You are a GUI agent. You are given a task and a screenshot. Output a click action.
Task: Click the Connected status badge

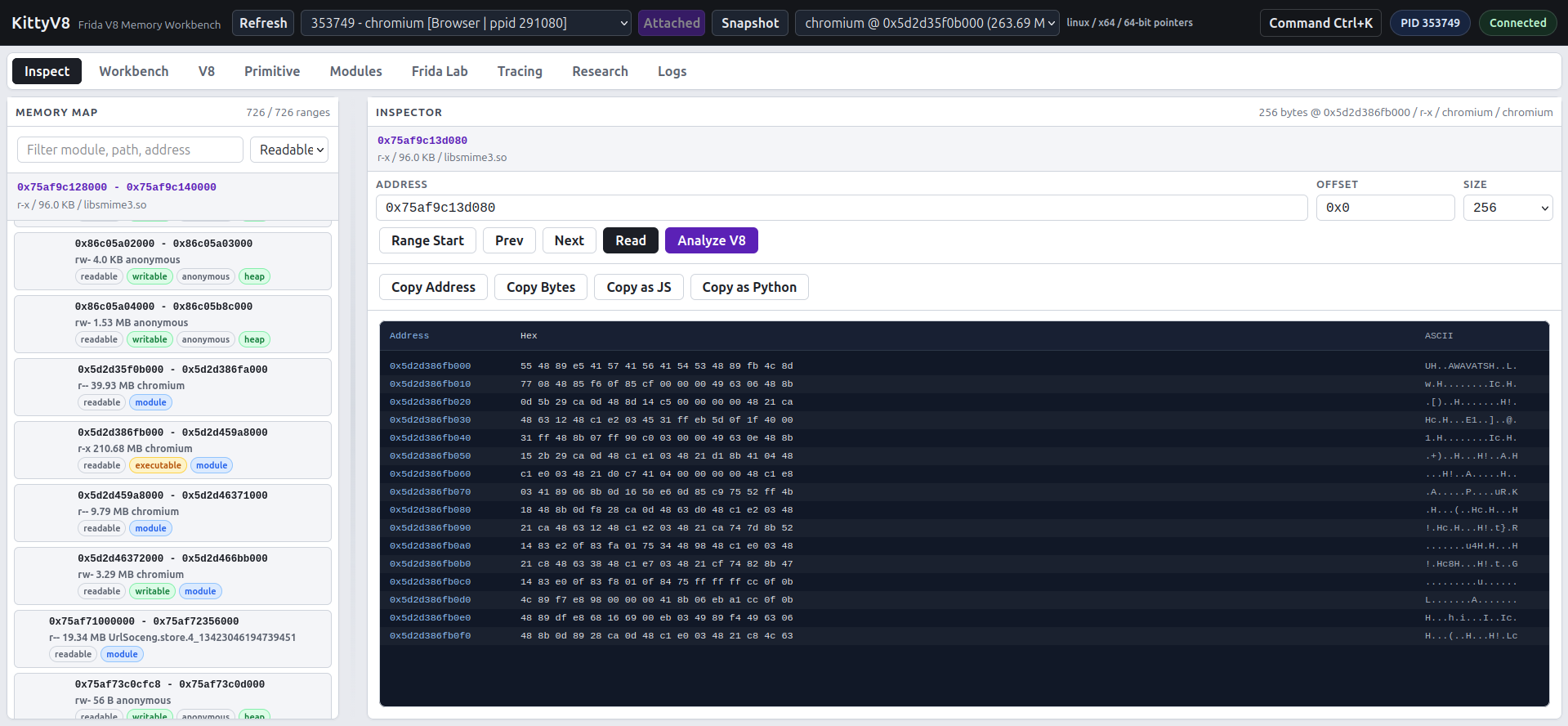pyautogui.click(x=1517, y=23)
